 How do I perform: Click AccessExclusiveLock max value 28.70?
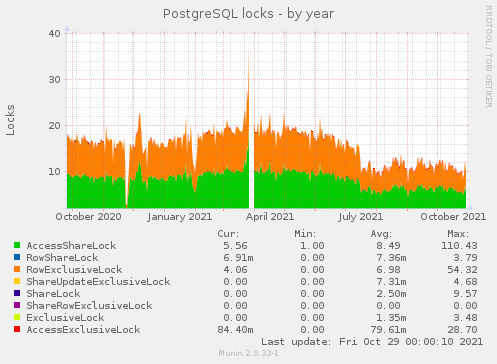[462, 330]
